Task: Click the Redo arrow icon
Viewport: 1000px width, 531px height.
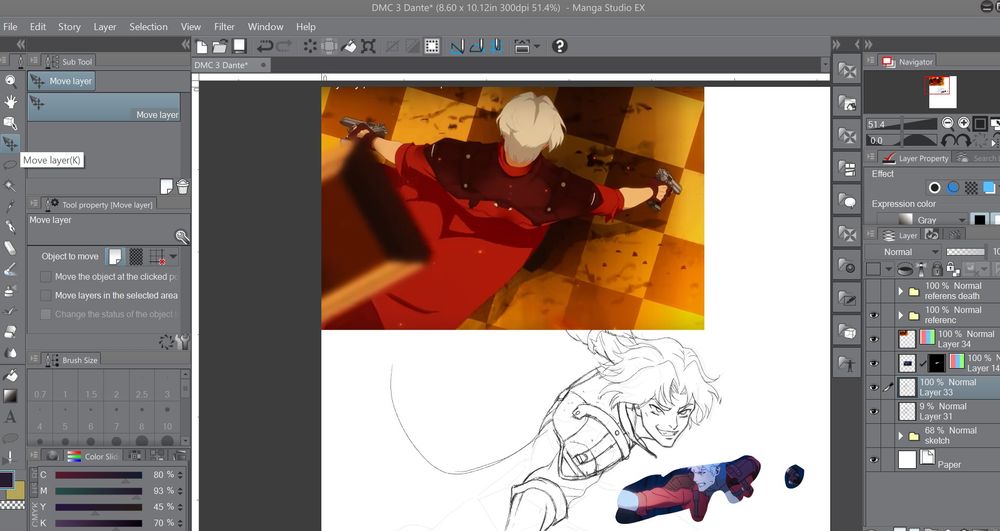Action: pyautogui.click(x=284, y=46)
